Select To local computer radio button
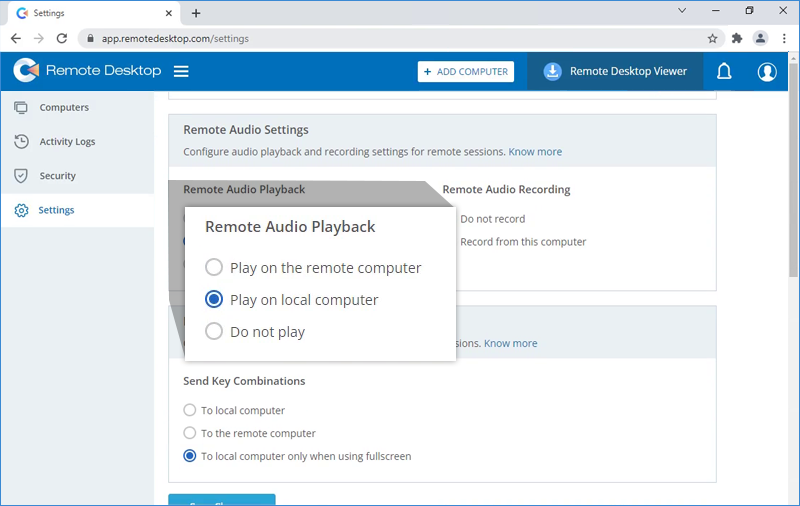 (190, 410)
